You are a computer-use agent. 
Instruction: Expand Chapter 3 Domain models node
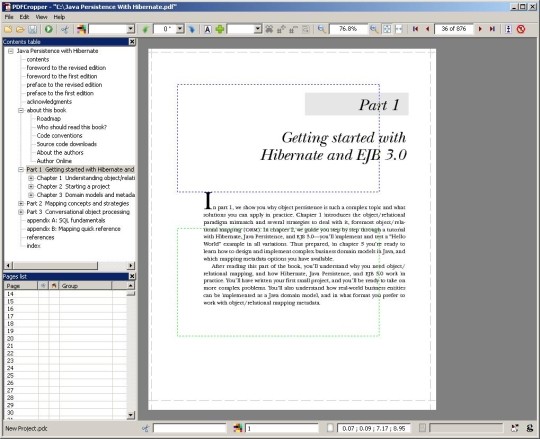(x=31, y=195)
